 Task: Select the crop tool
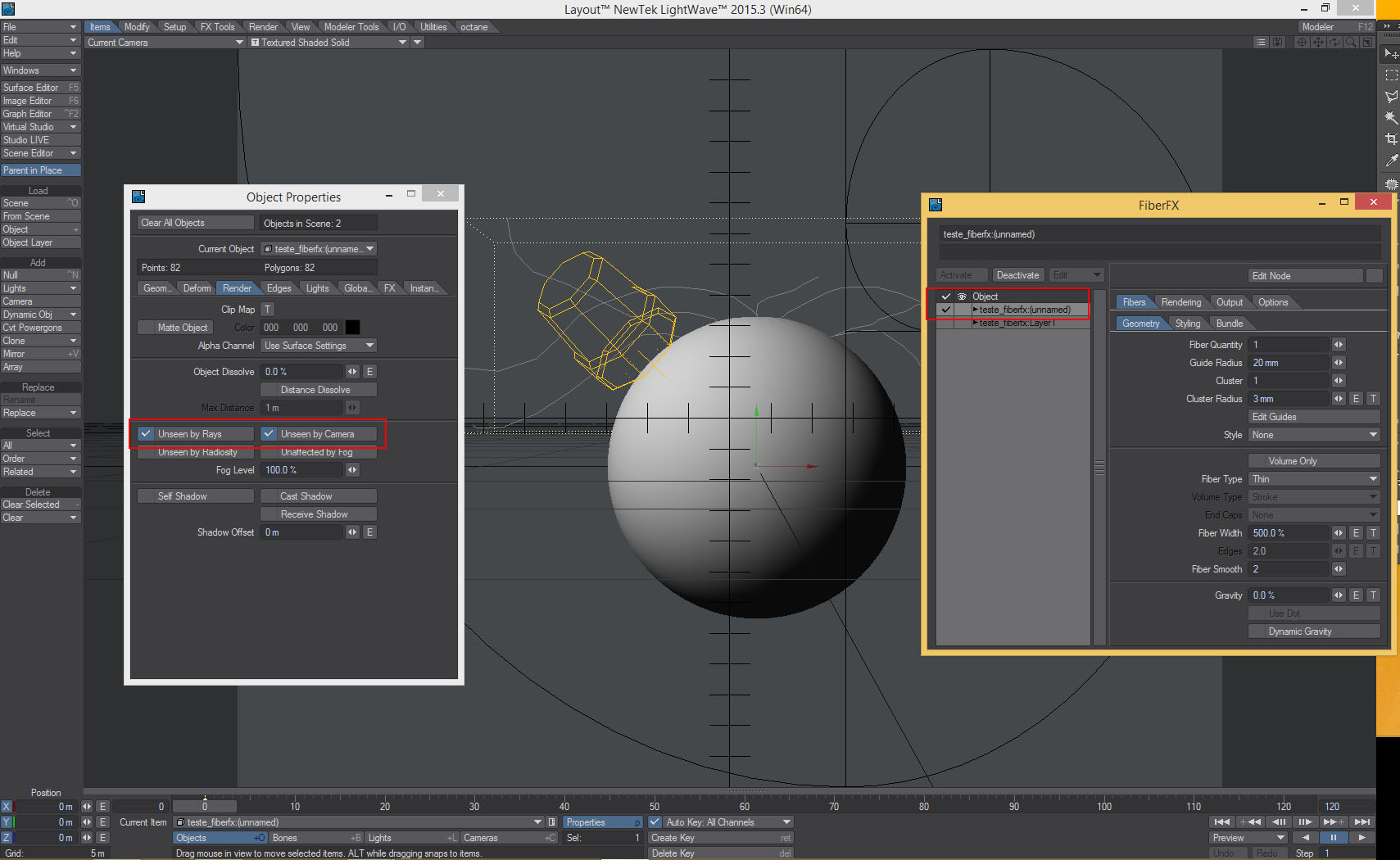[x=1391, y=139]
